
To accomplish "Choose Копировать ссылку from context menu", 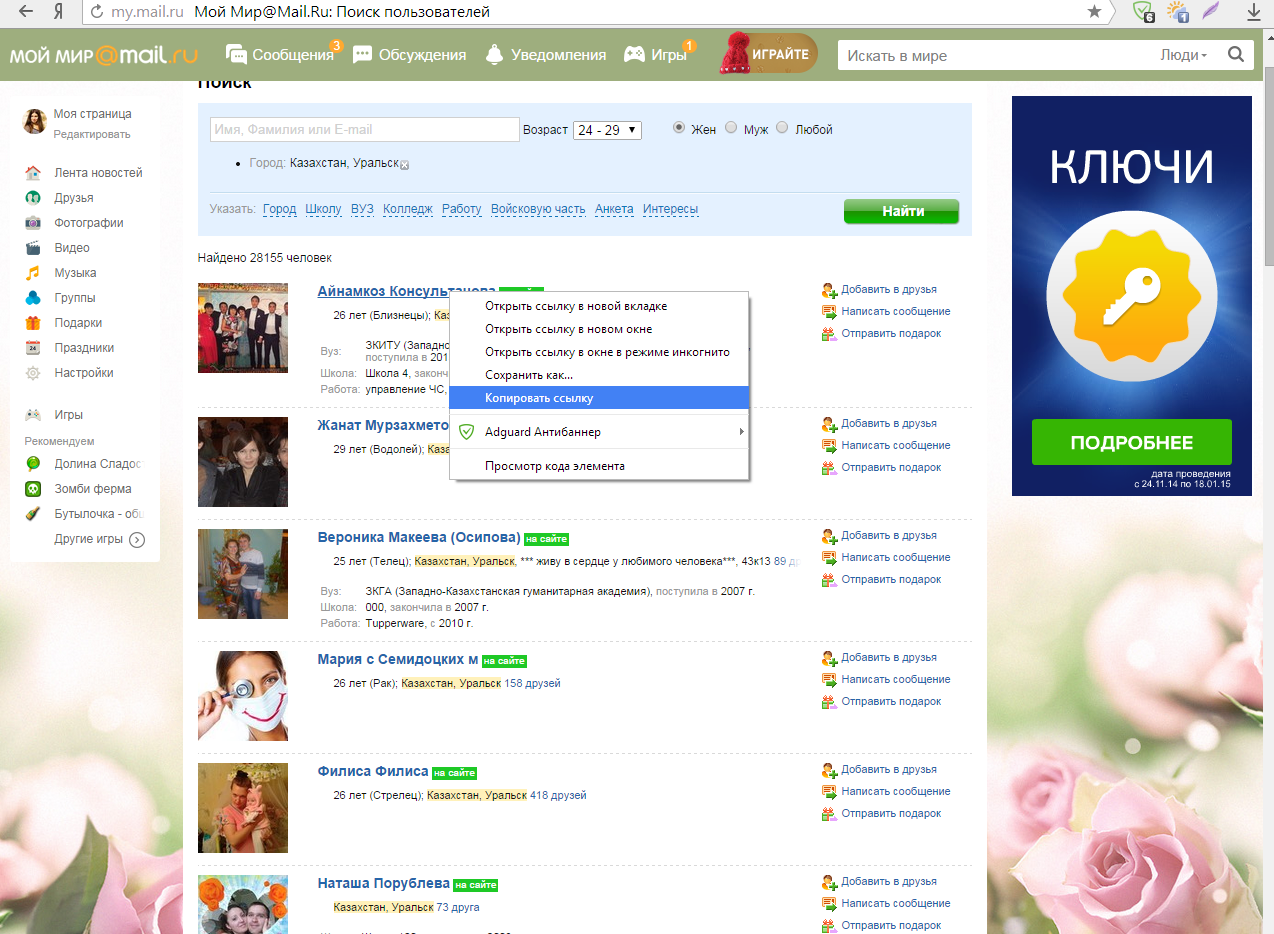I will click(x=599, y=398).
